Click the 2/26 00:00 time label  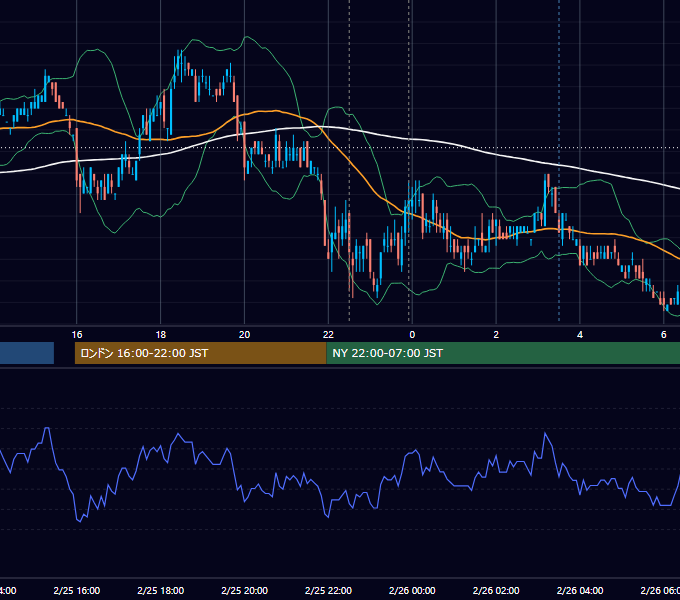coord(412,590)
